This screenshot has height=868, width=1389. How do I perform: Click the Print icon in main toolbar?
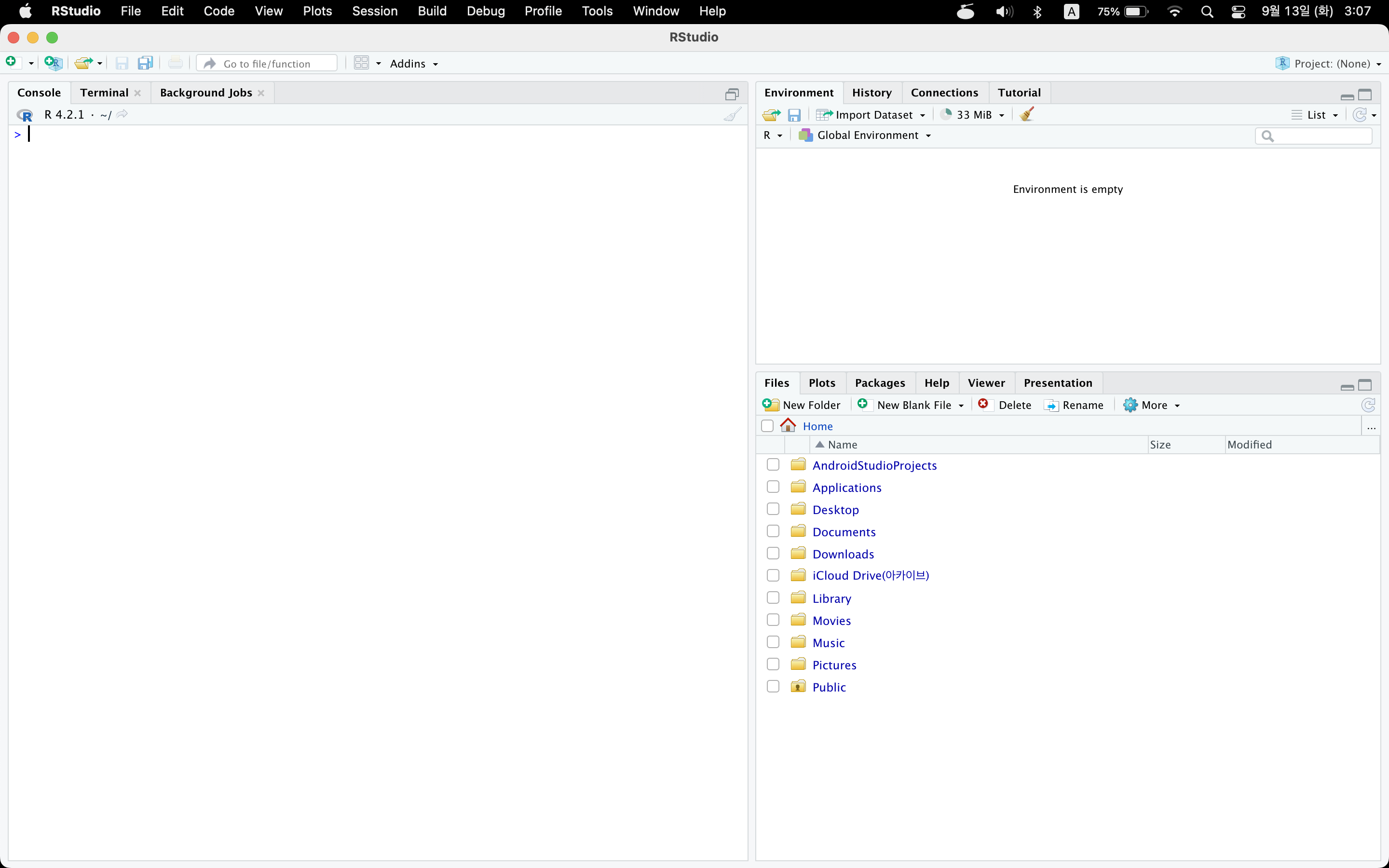pos(176,63)
